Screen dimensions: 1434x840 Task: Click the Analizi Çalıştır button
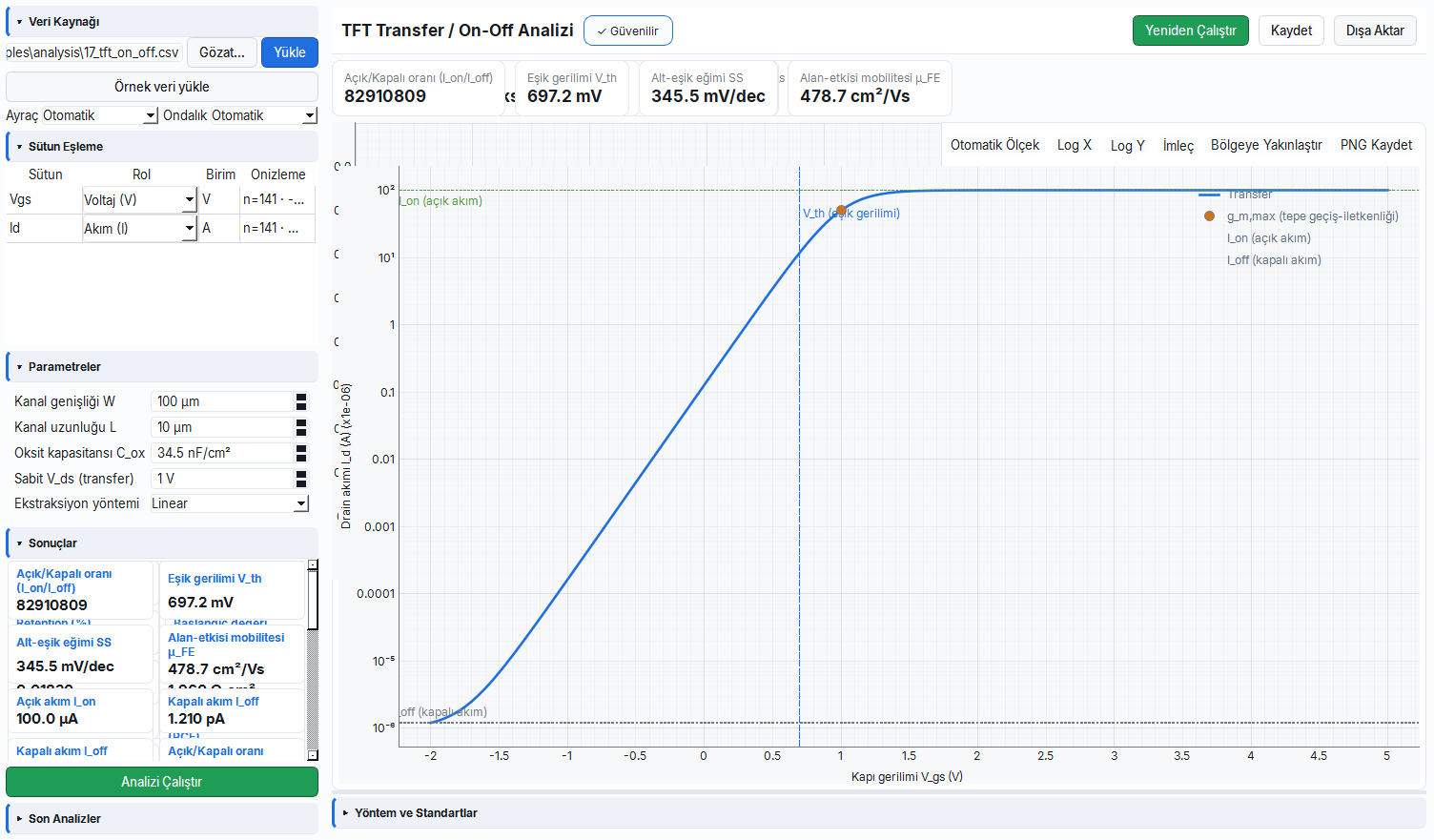click(x=162, y=782)
